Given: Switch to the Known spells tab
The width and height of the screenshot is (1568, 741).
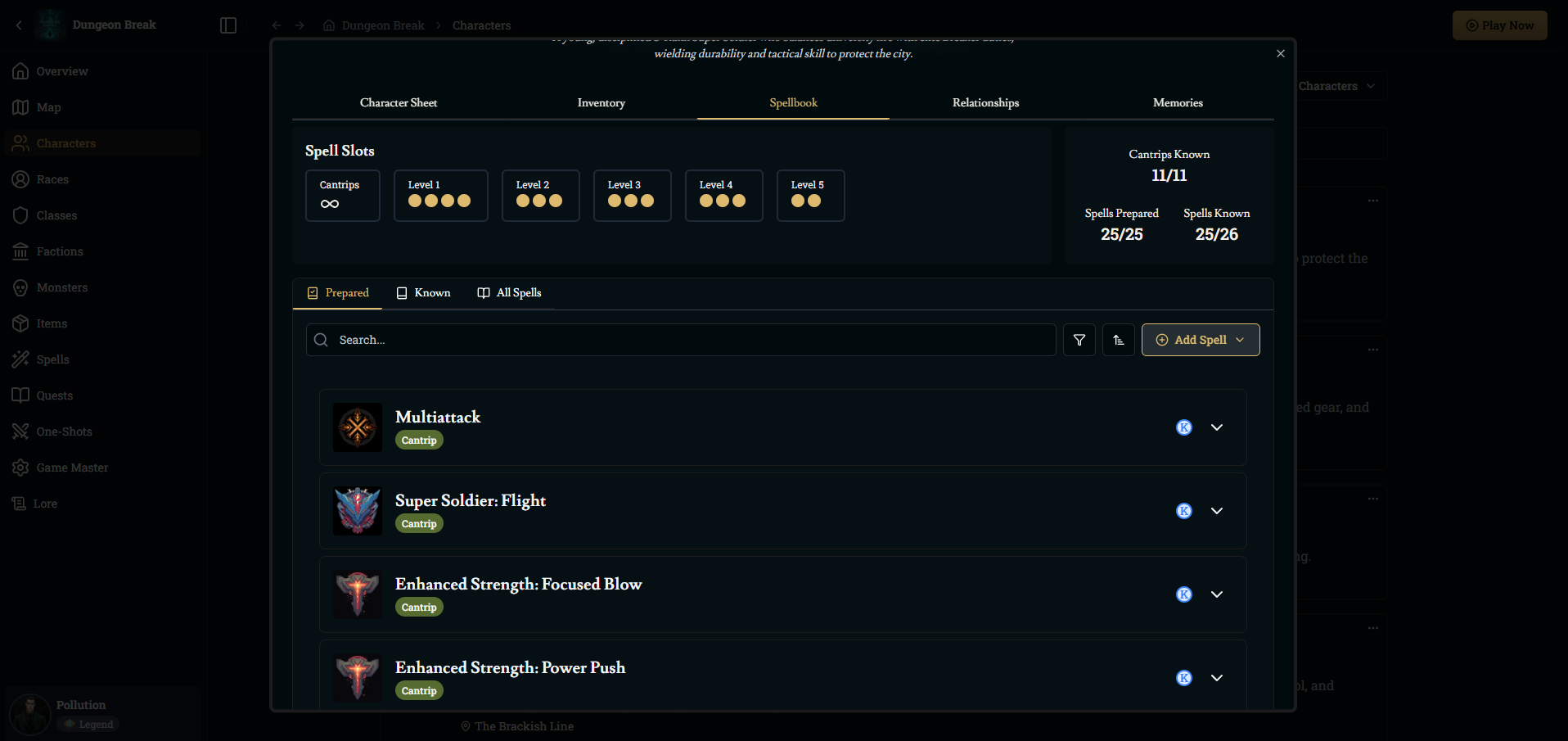Looking at the screenshot, I should 423,293.
